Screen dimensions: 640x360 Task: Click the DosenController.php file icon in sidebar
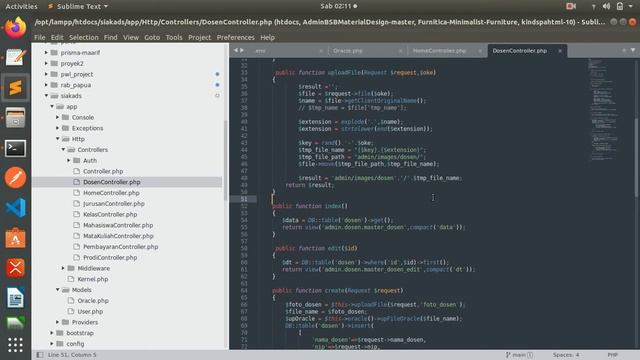click(76, 182)
